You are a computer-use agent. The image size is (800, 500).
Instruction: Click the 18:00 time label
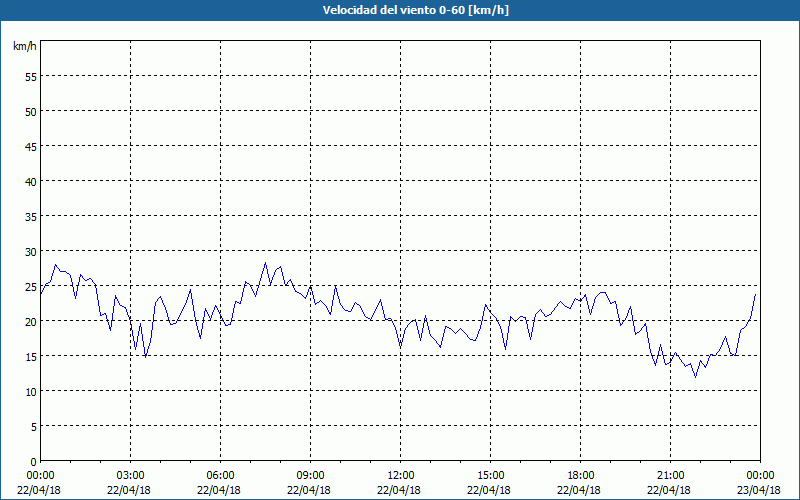click(581, 476)
